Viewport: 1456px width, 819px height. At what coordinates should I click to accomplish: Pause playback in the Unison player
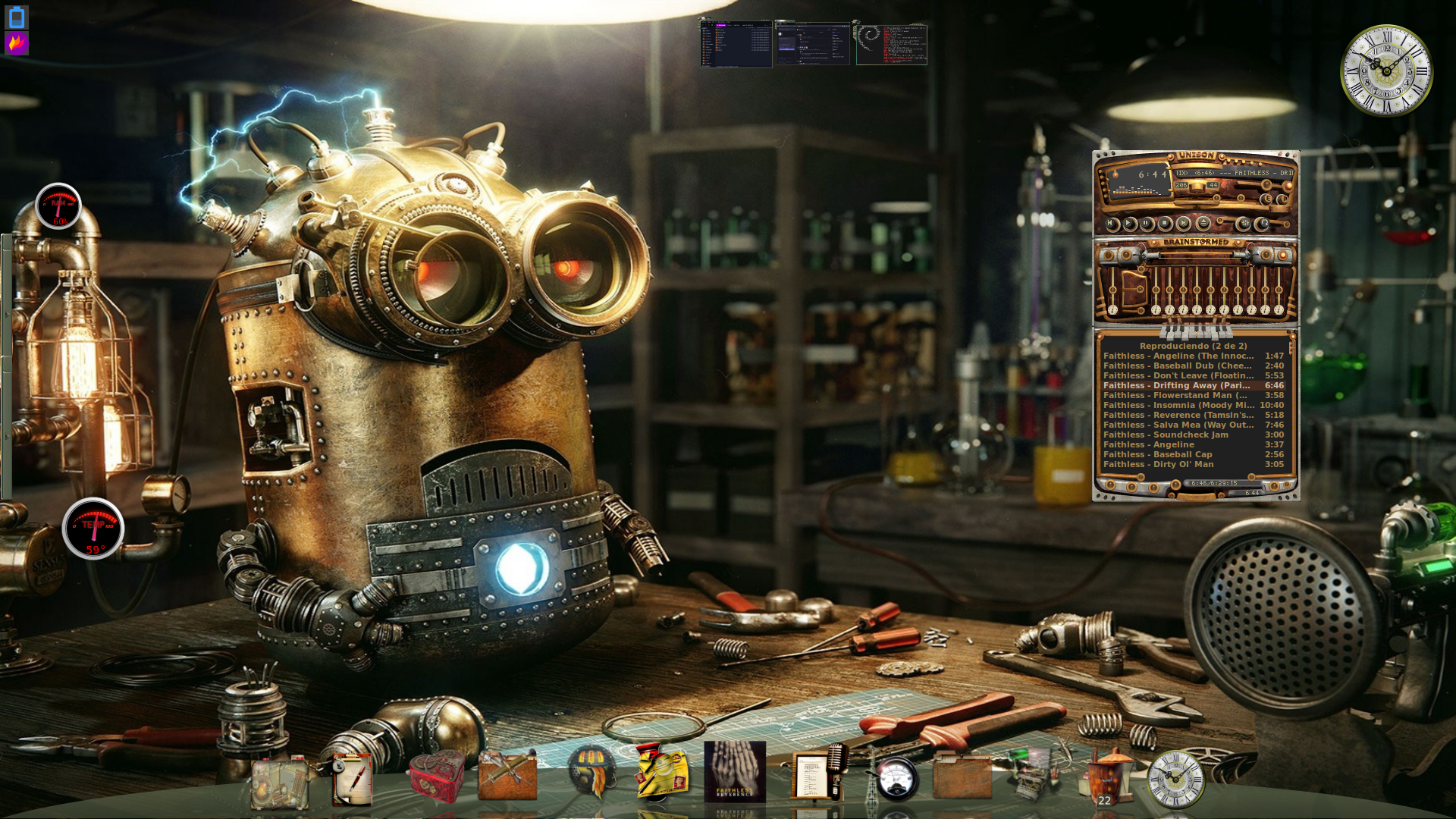(x=1146, y=222)
